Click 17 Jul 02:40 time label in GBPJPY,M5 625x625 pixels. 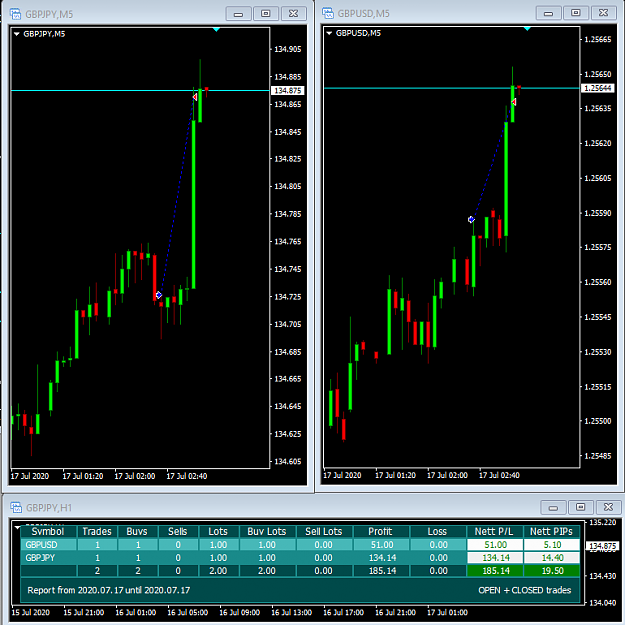187,476
